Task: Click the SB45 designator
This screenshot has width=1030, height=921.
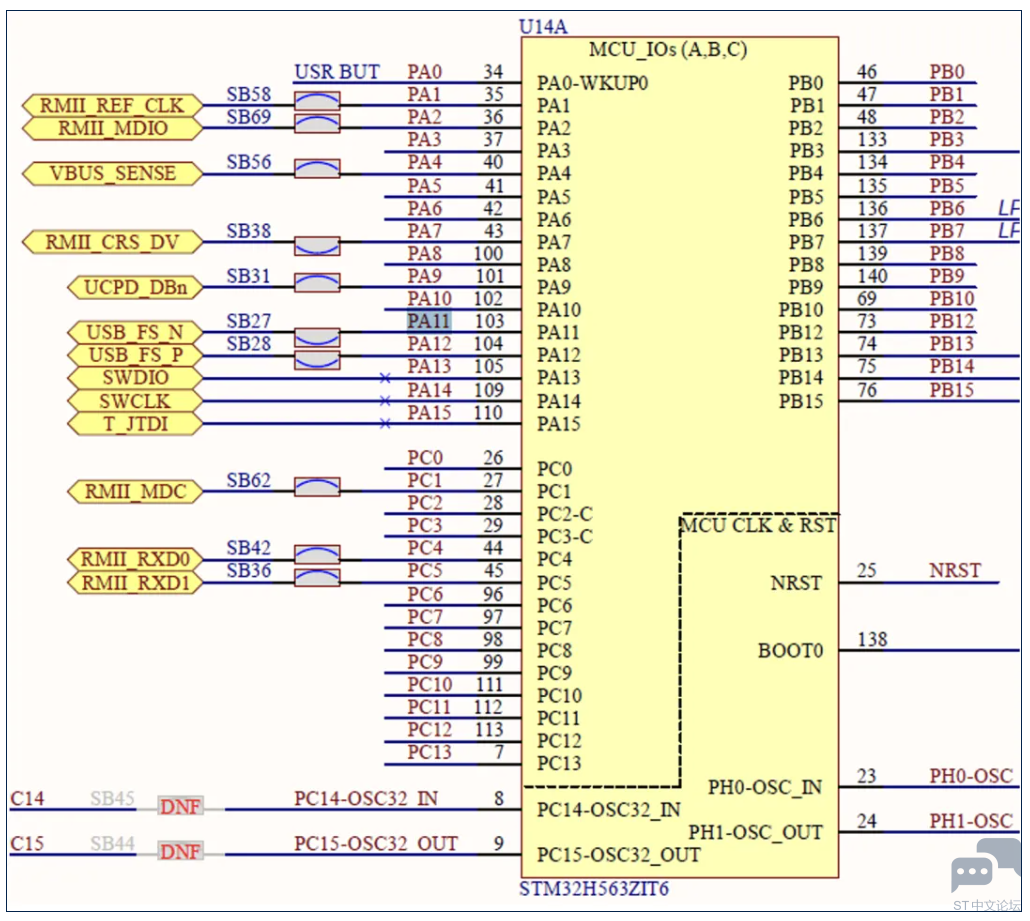Action: (x=112, y=798)
